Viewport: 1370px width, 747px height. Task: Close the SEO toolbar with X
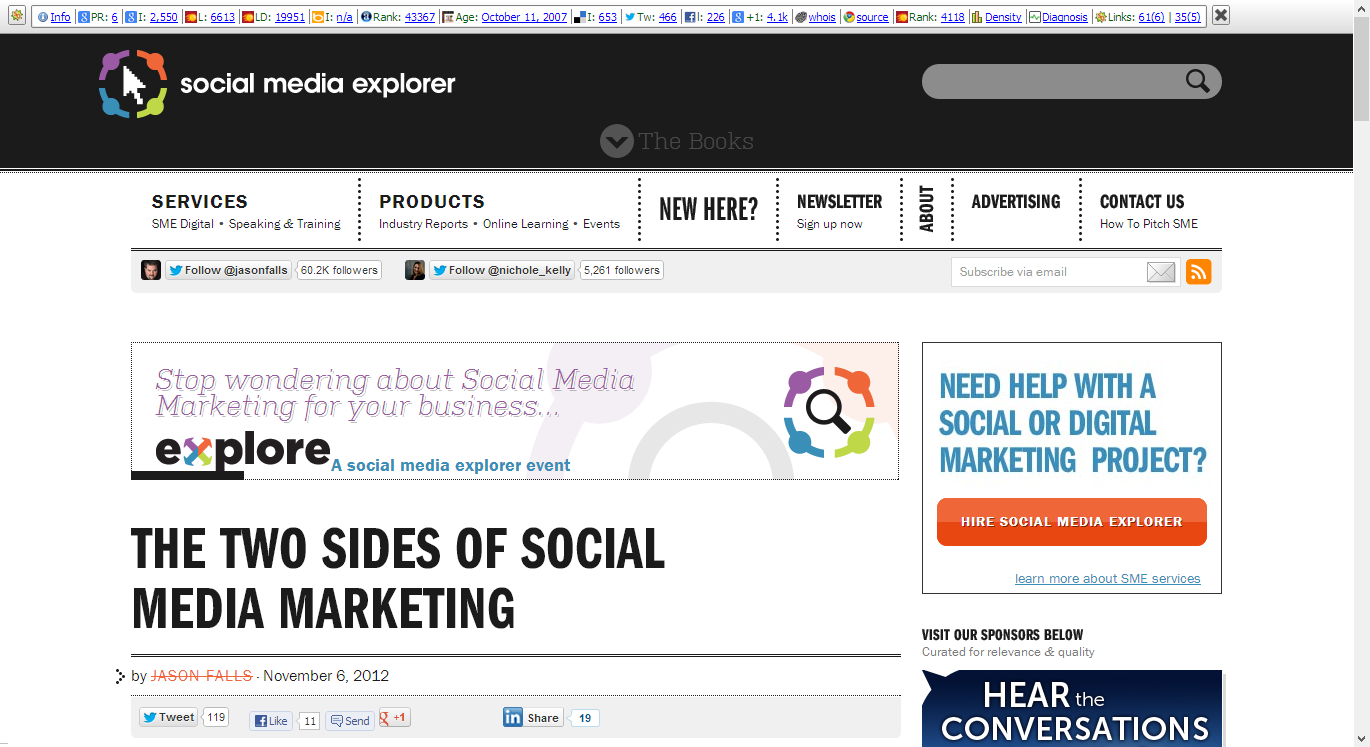[x=1221, y=16]
